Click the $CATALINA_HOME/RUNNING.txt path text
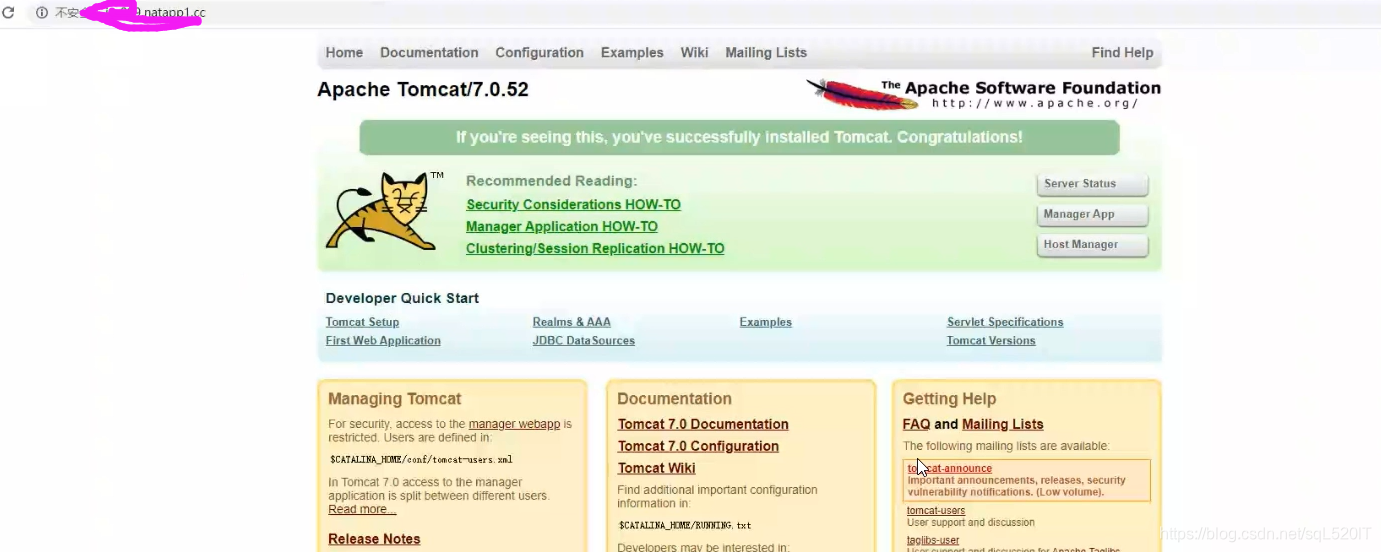This screenshot has height=552, width=1381. 685,525
